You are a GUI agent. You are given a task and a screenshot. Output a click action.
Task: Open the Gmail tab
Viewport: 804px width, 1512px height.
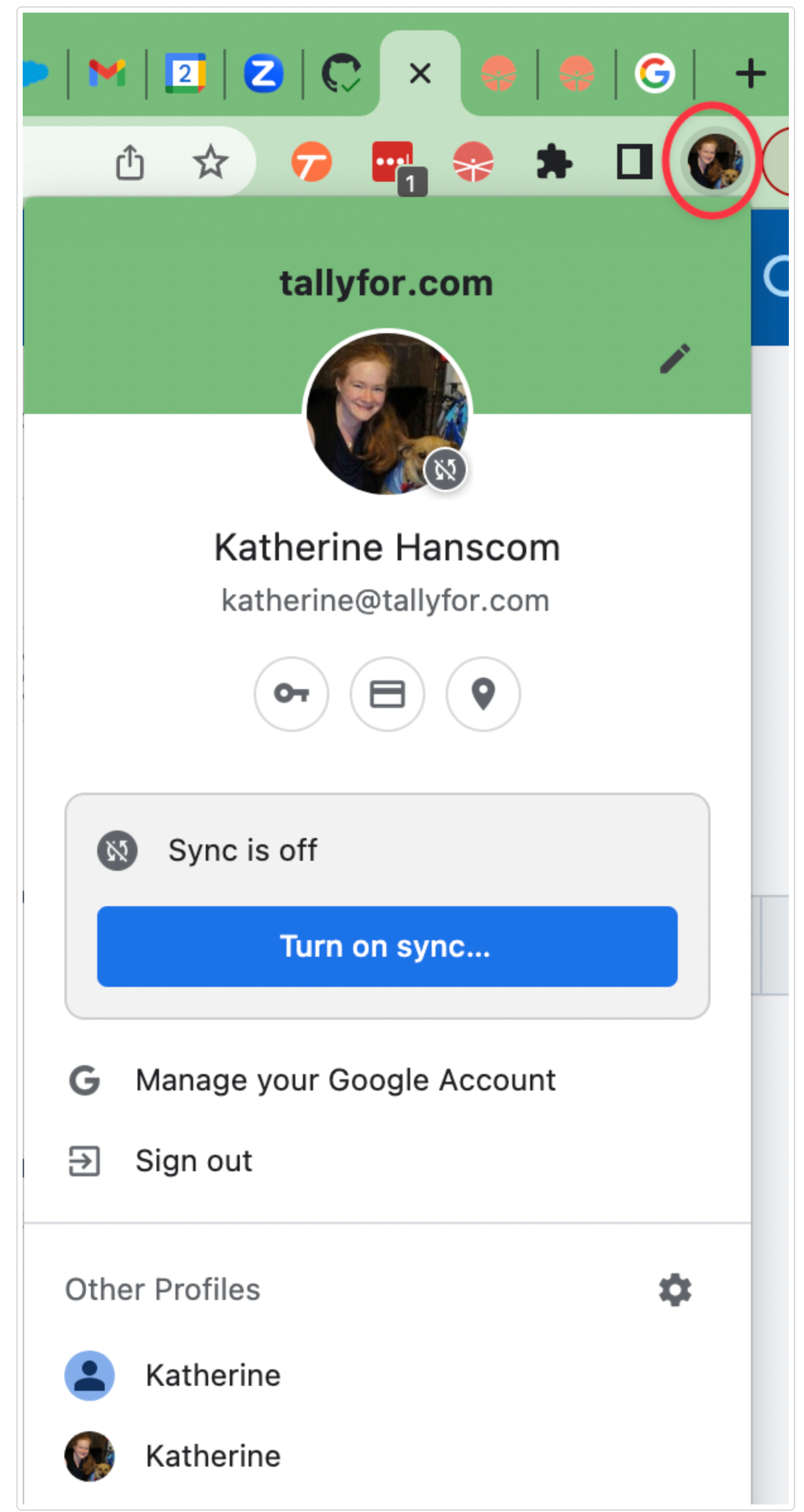pyautogui.click(x=107, y=73)
